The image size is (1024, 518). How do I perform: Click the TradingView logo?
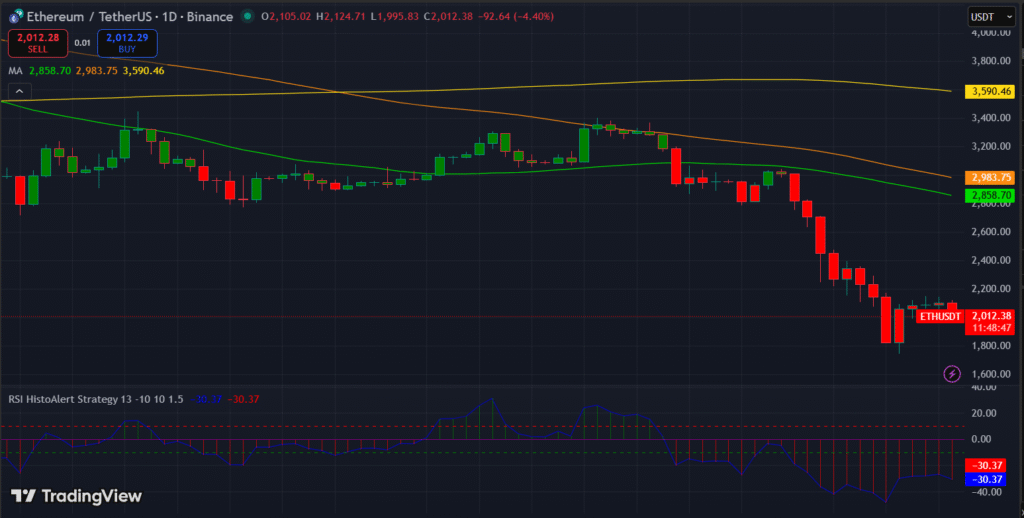point(76,496)
